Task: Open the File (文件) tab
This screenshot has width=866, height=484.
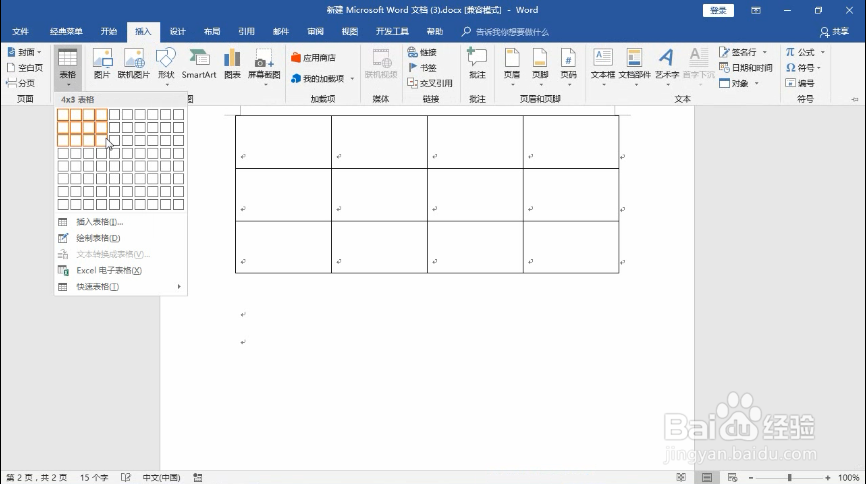Action: (20, 31)
